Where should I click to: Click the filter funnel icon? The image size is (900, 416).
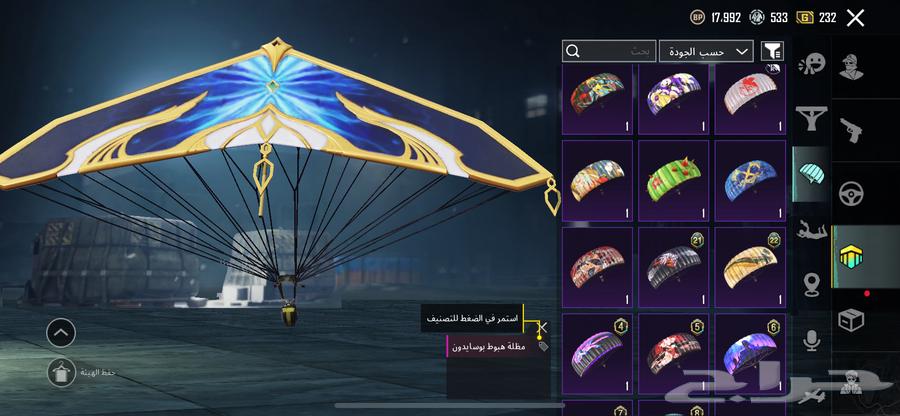coord(772,51)
